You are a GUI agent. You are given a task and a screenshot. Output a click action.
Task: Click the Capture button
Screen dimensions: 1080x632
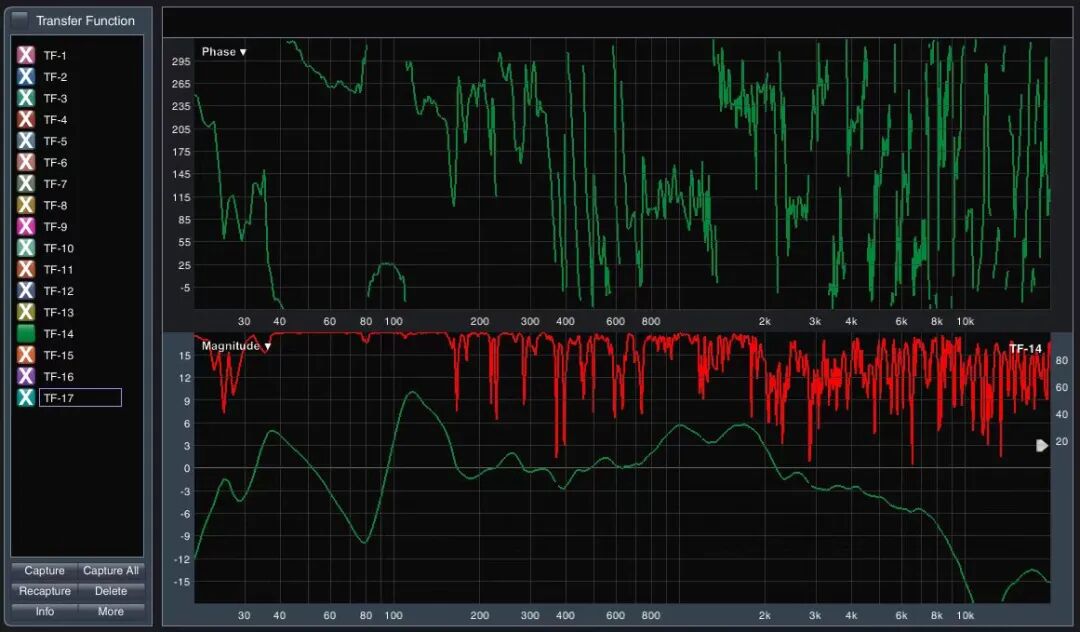point(44,571)
